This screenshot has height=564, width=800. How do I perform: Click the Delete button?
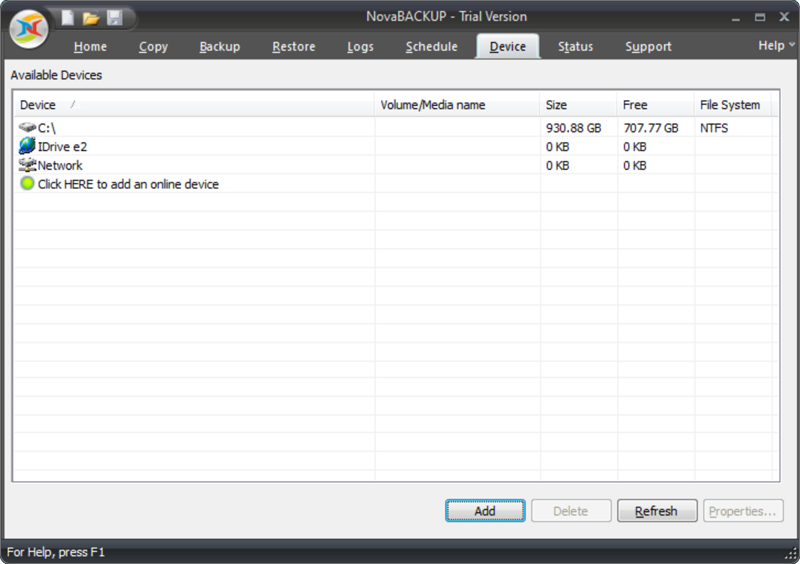click(571, 511)
